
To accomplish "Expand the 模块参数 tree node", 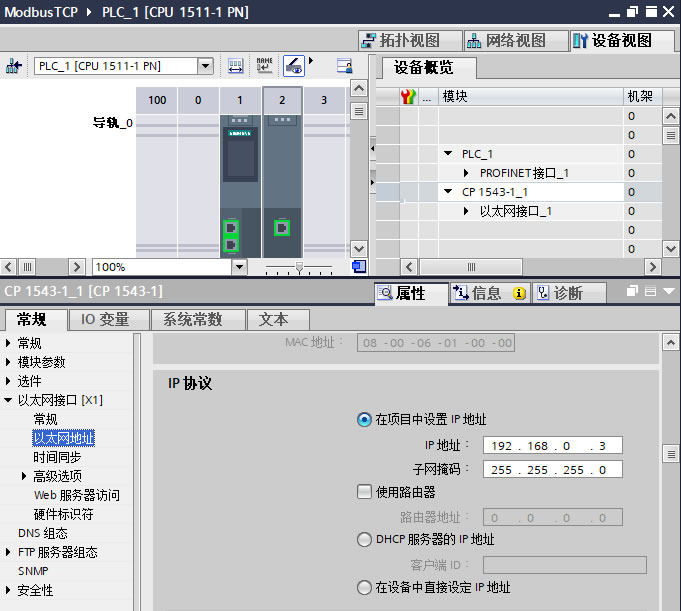I will 8,362.
